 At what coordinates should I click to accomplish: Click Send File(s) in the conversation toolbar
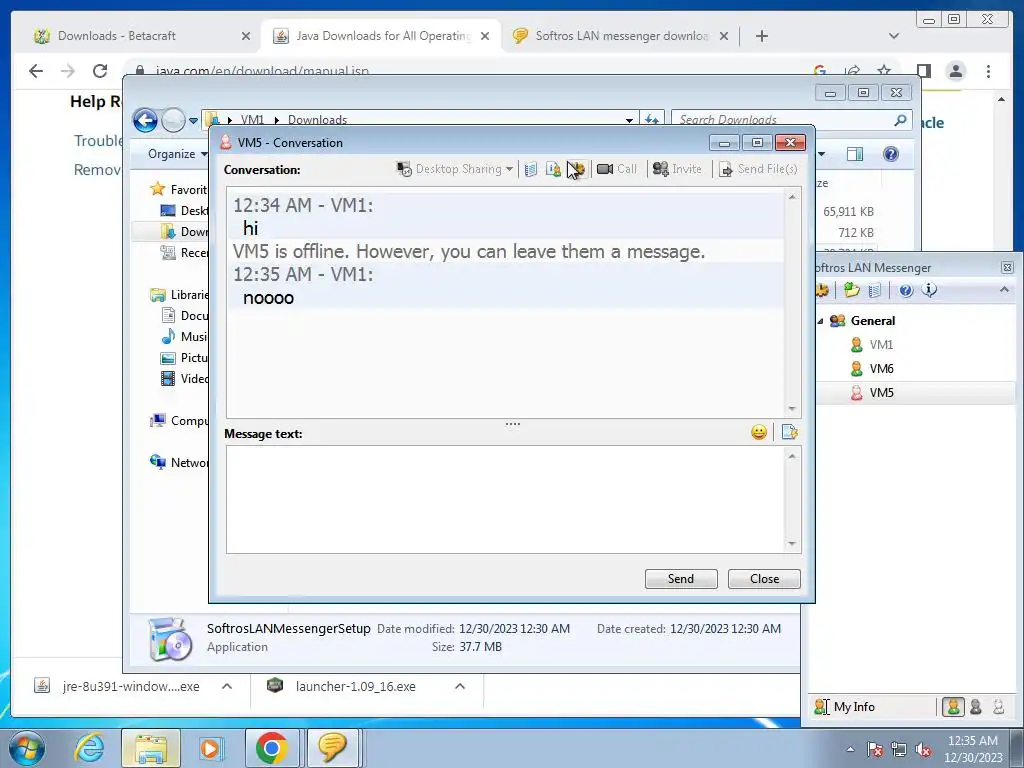[758, 169]
